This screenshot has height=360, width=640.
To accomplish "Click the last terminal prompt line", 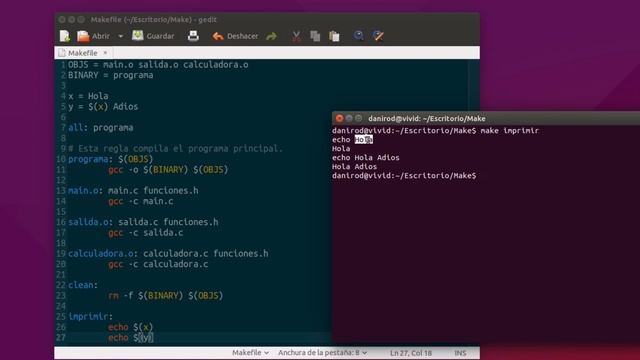I will pyautogui.click(x=404, y=176).
